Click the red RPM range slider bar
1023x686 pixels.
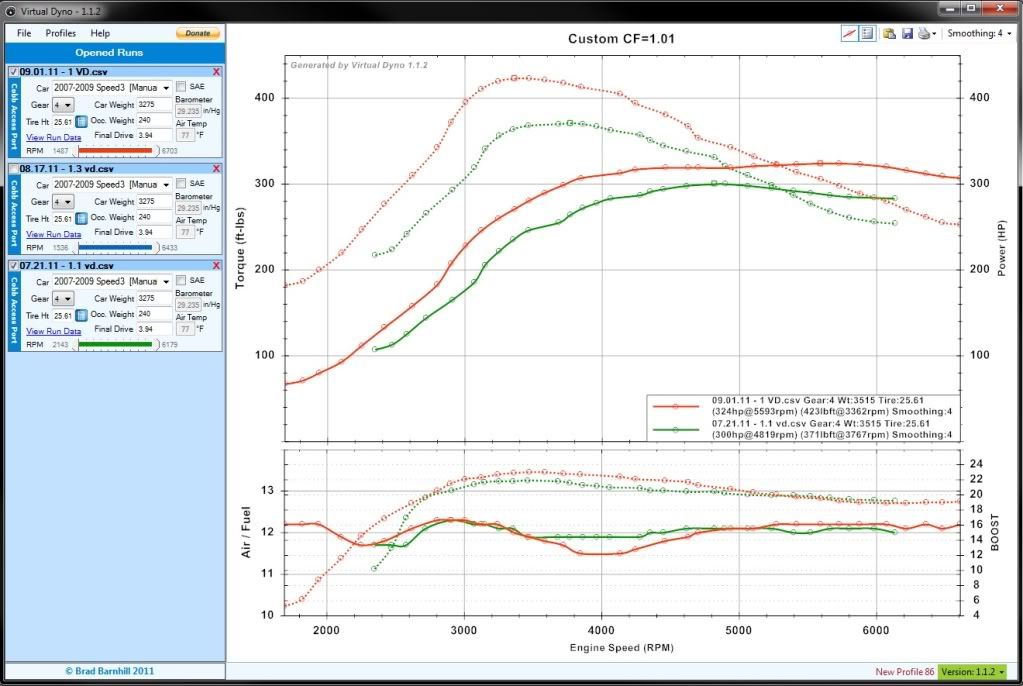[115, 150]
